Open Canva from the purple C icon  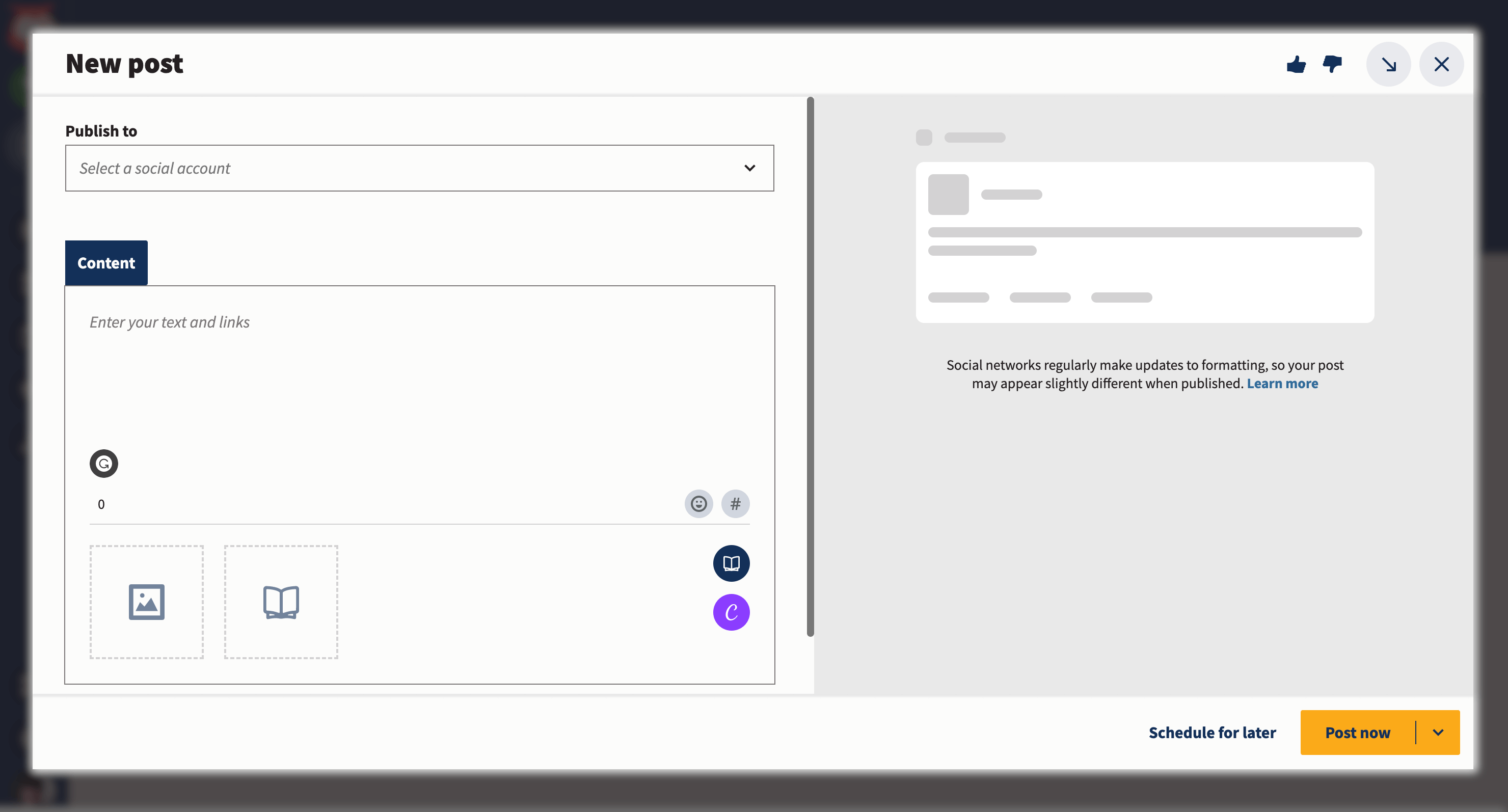(731, 612)
